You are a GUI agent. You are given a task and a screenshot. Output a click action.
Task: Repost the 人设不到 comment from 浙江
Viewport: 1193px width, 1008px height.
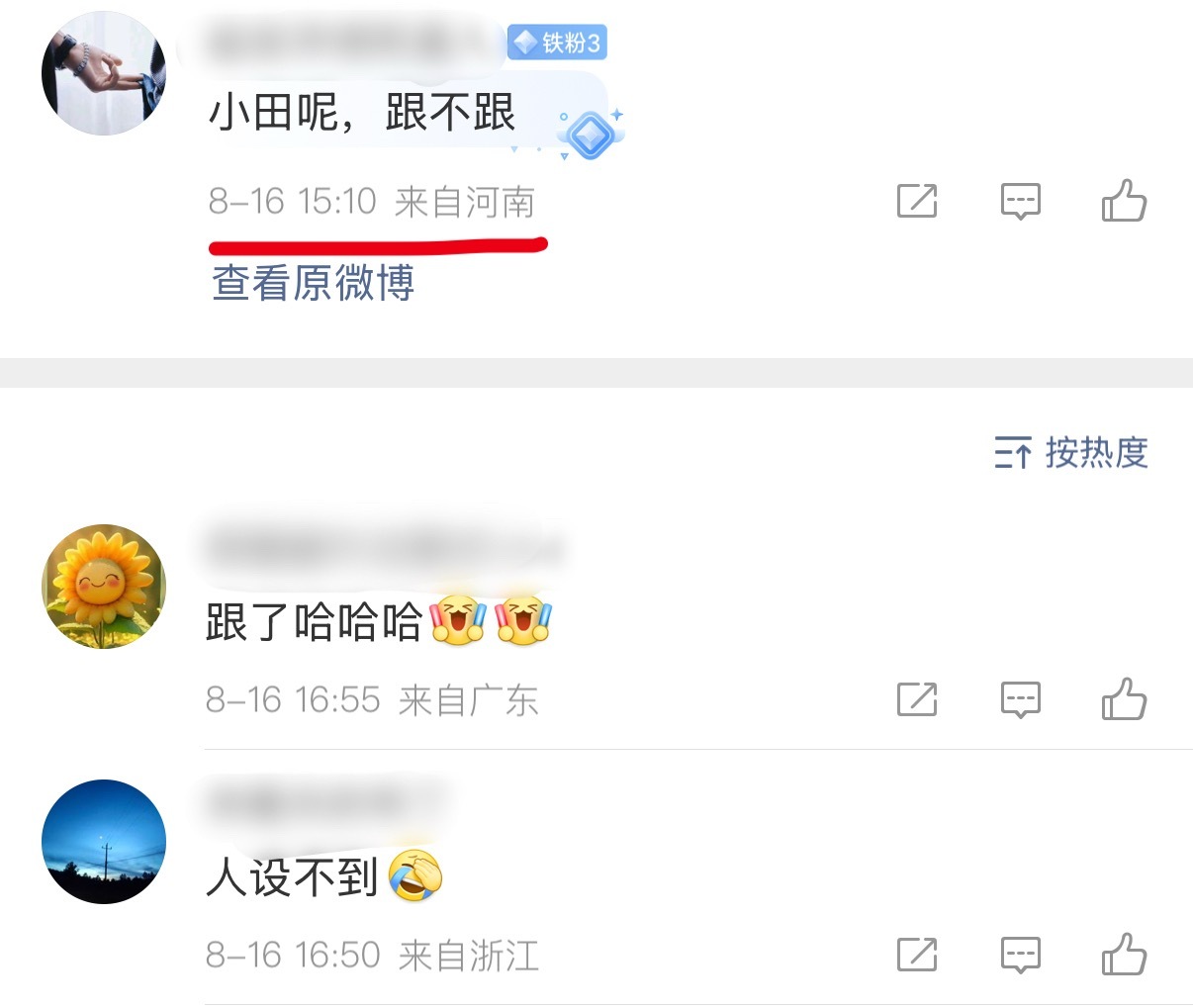coord(917,955)
